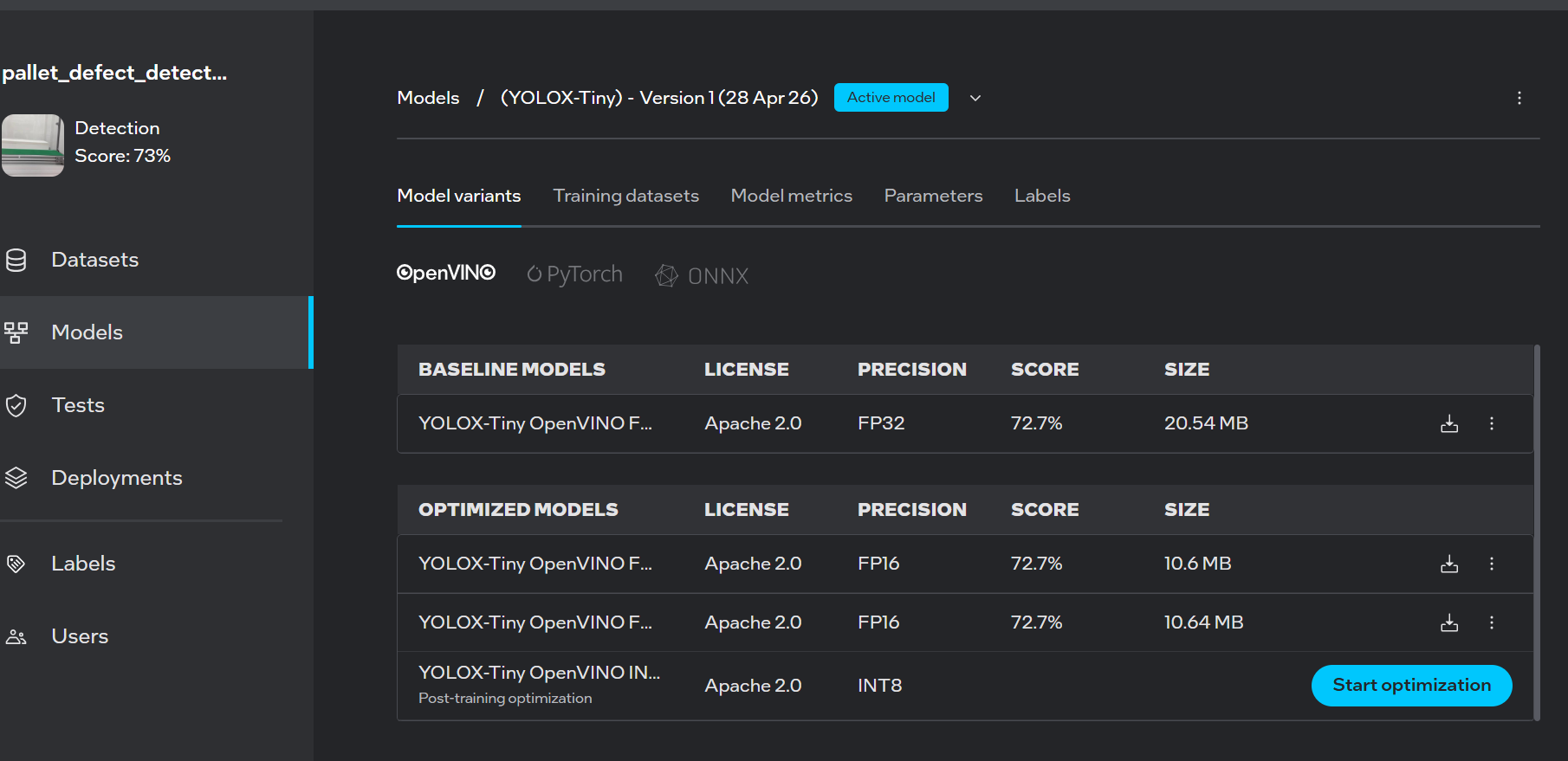Download the 10.6 MB FP16 model
Screen dimensions: 1568x761
[x=1449, y=564]
